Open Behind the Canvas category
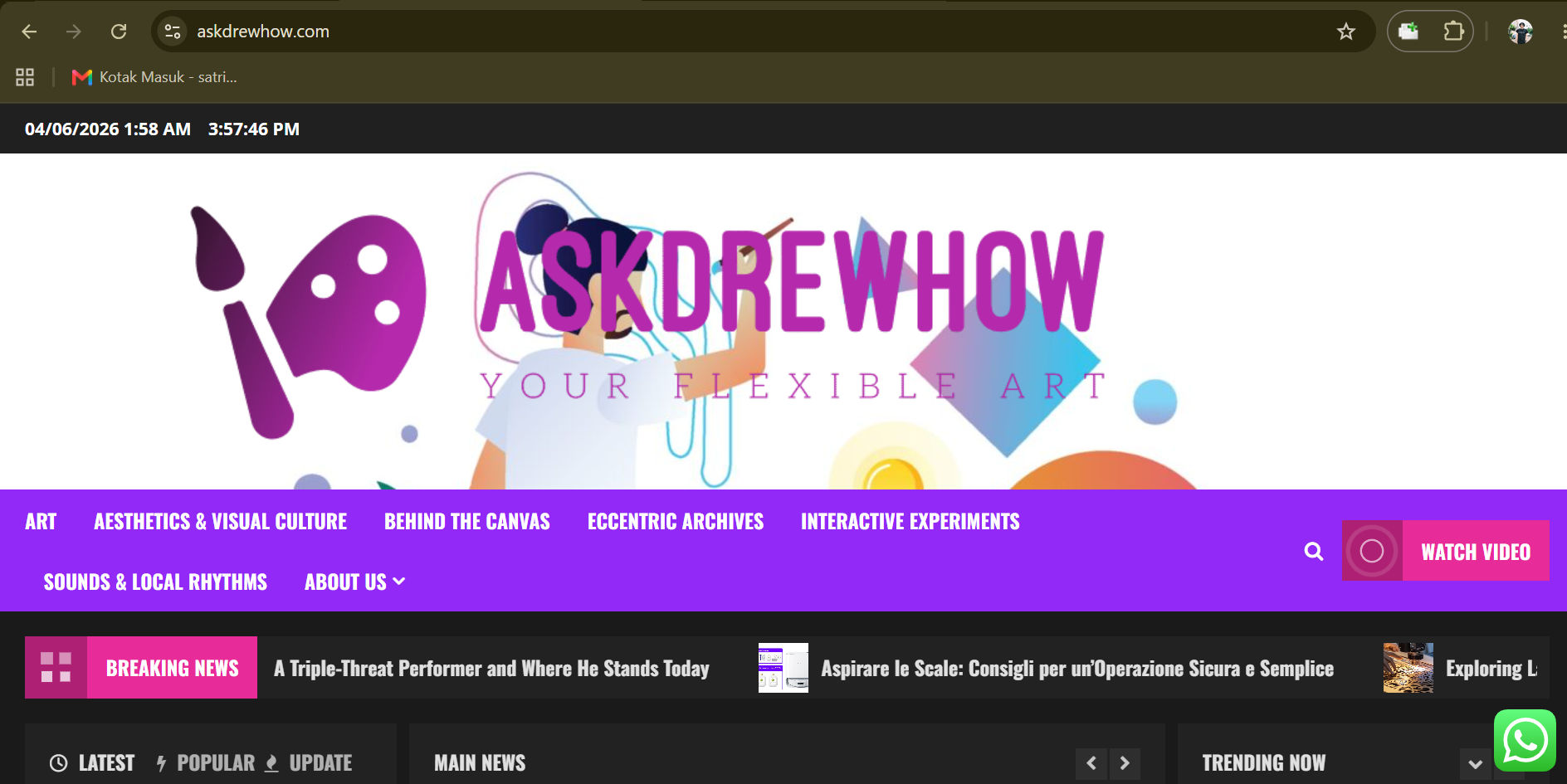 pos(467,522)
